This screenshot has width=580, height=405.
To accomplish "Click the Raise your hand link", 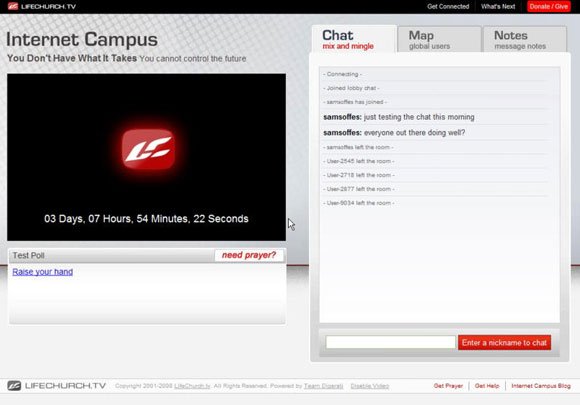I will (x=43, y=272).
